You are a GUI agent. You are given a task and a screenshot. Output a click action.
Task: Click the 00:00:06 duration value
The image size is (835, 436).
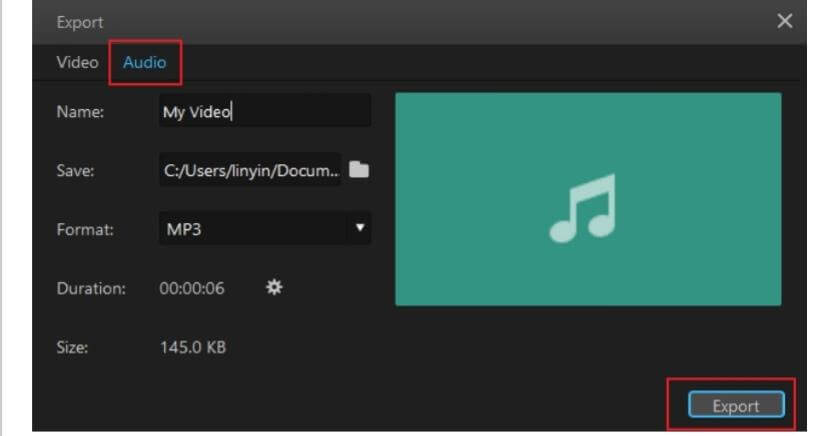coord(192,288)
